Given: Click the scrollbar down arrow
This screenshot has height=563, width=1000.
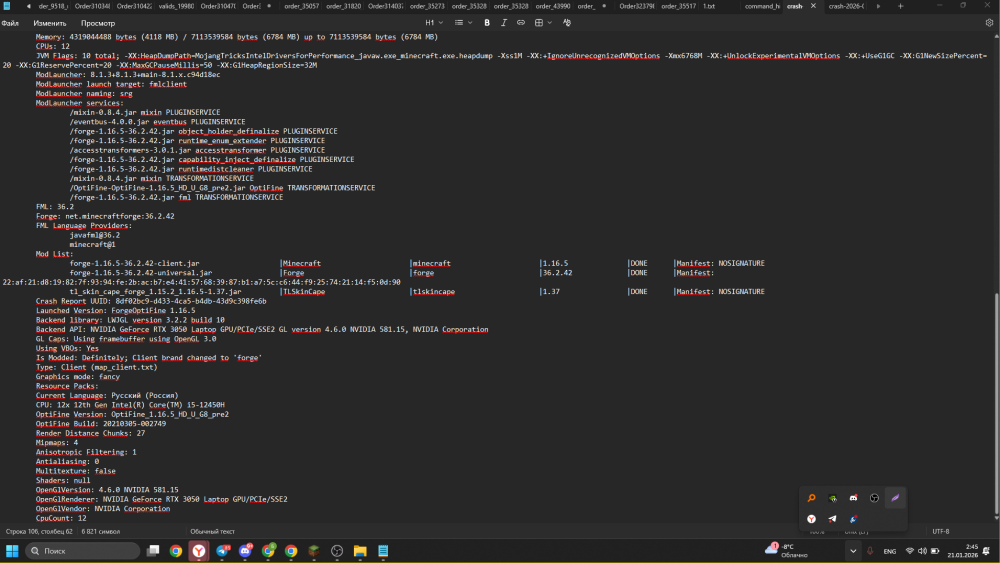Looking at the screenshot, I should pos(996,519).
